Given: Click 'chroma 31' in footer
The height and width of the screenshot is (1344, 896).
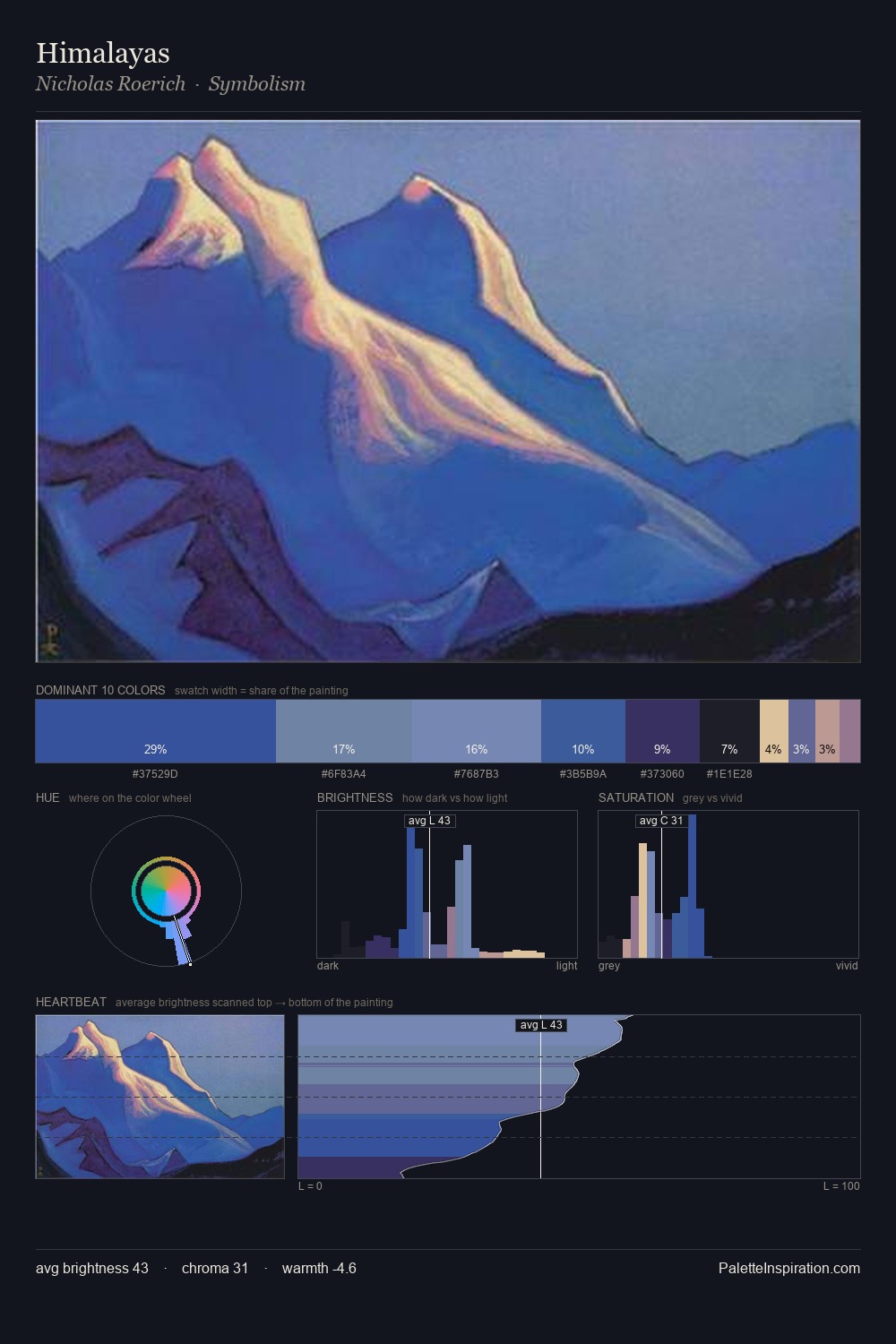Looking at the screenshot, I should pyautogui.click(x=215, y=1269).
